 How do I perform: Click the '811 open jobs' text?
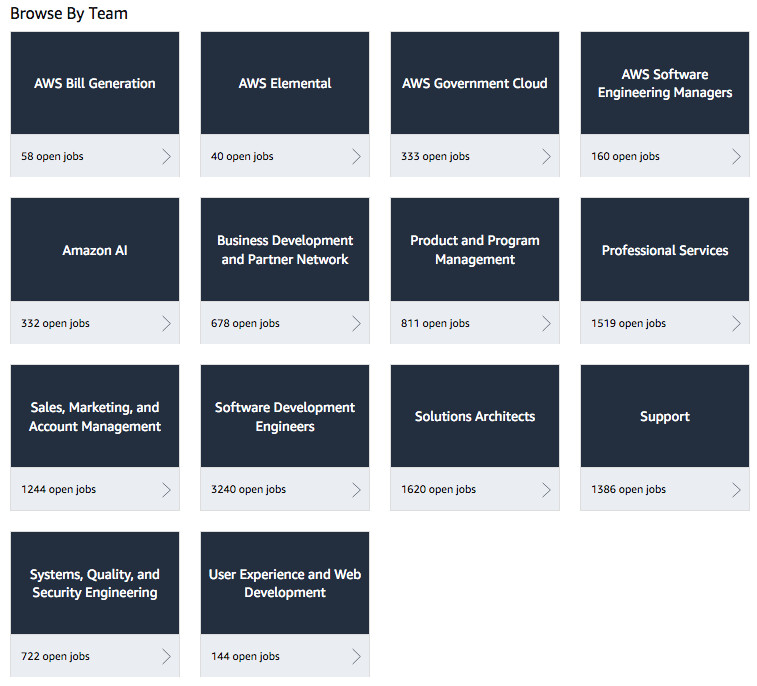point(435,323)
